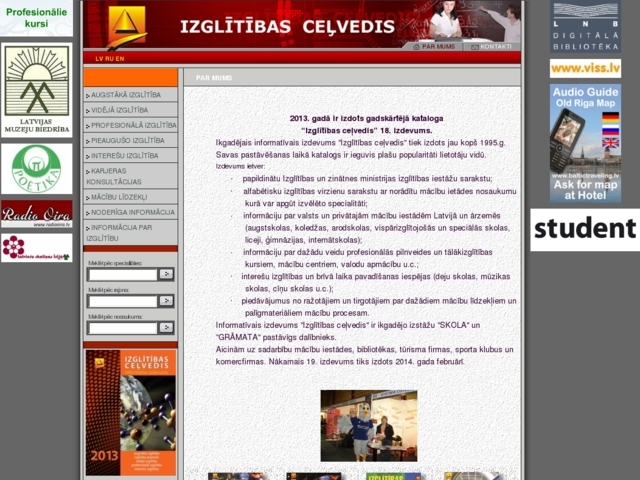
Task: Open the www.viss.lv banner
Action: pyautogui.click(x=585, y=68)
